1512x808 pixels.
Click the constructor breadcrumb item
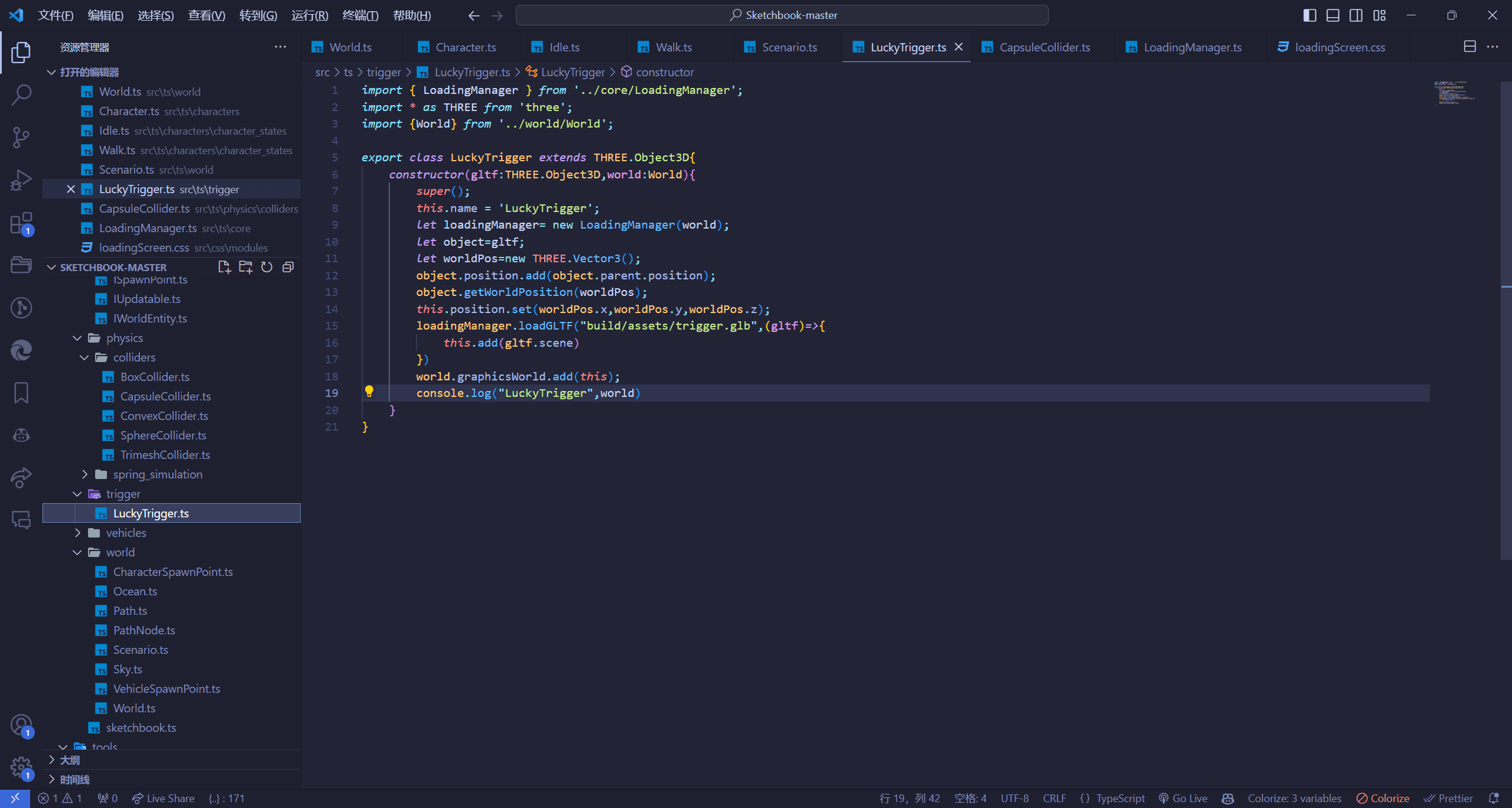[657, 72]
